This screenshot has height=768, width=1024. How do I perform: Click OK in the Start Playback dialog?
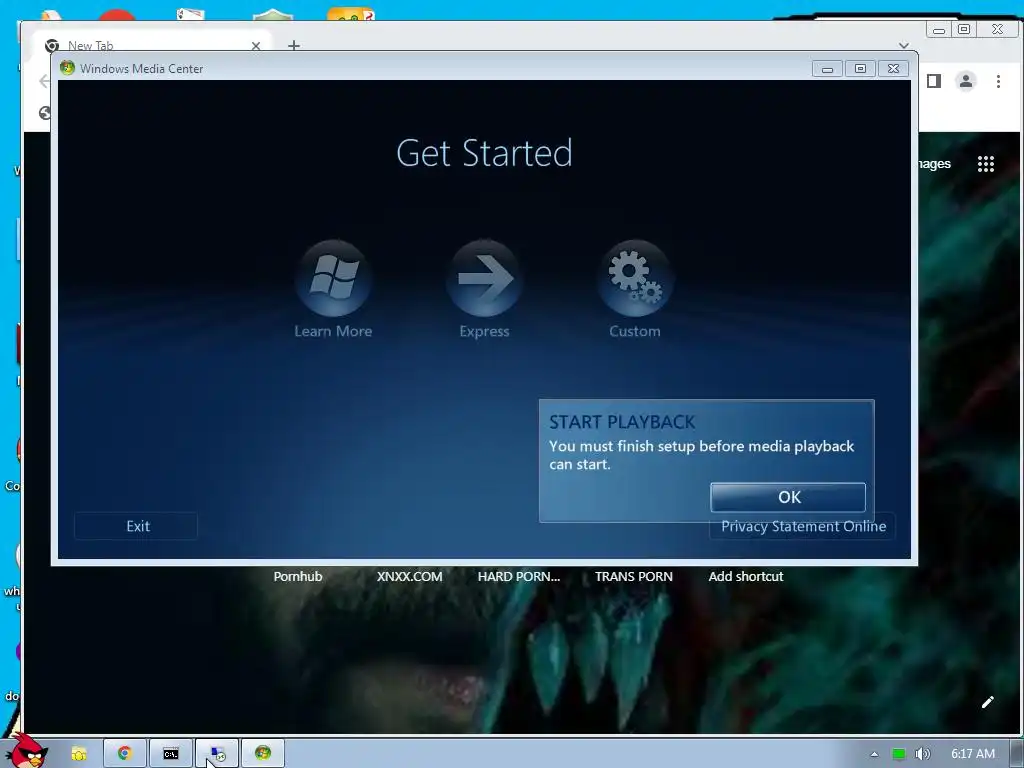788,497
